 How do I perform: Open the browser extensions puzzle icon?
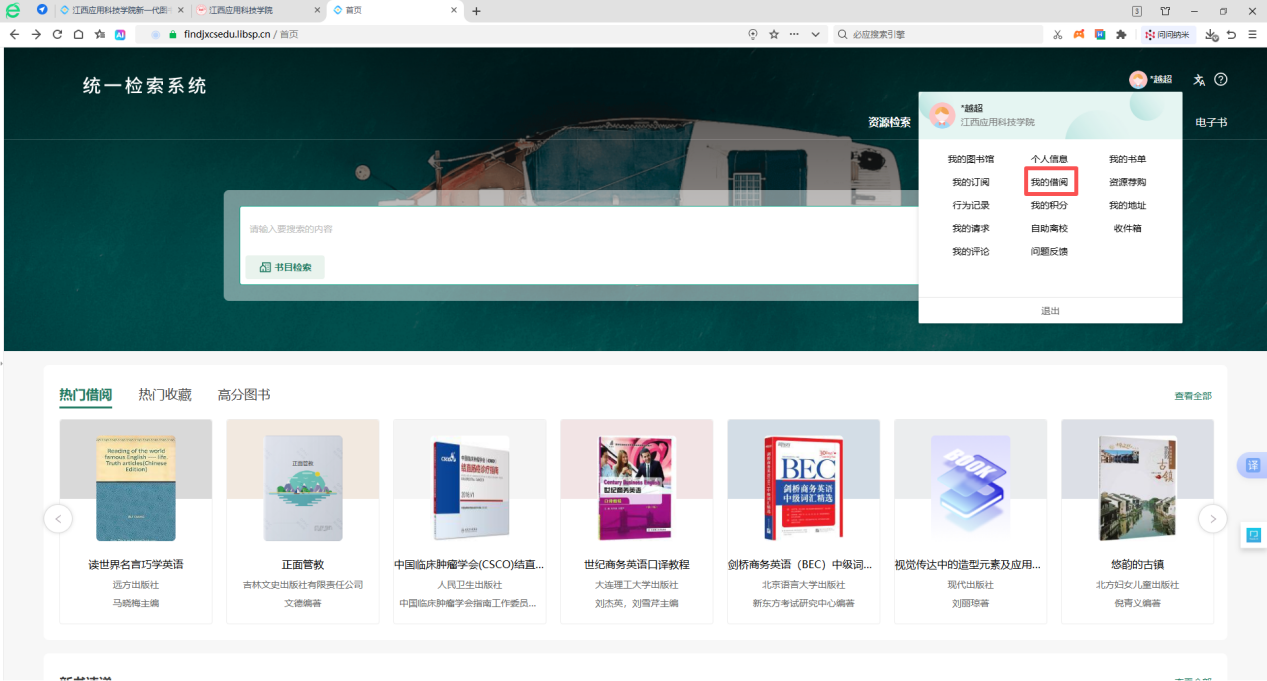pyautogui.click(x=1121, y=34)
